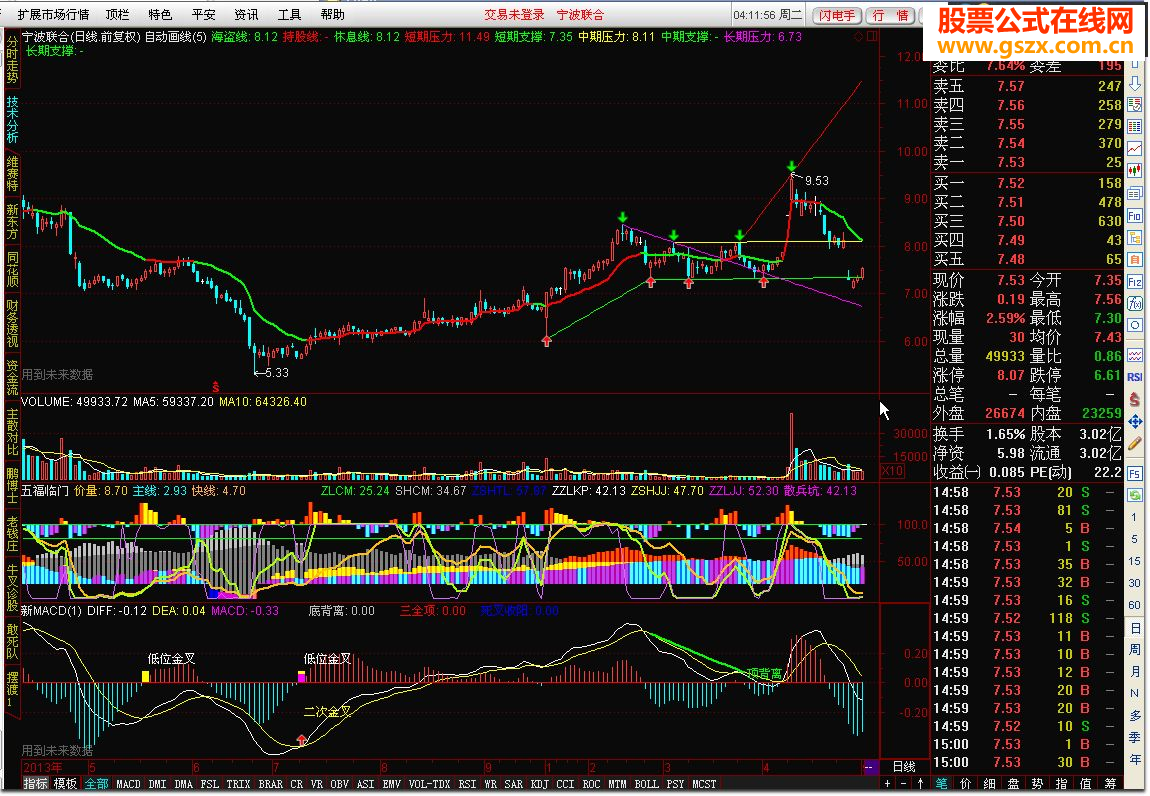The width and height of the screenshot is (1150, 796).
Task: Open the 同花顺 side tab
Action: pyautogui.click(x=12, y=269)
